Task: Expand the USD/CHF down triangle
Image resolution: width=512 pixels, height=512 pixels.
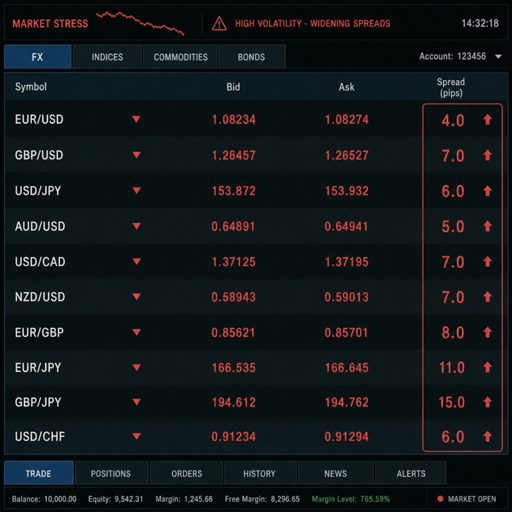Action: (x=136, y=436)
